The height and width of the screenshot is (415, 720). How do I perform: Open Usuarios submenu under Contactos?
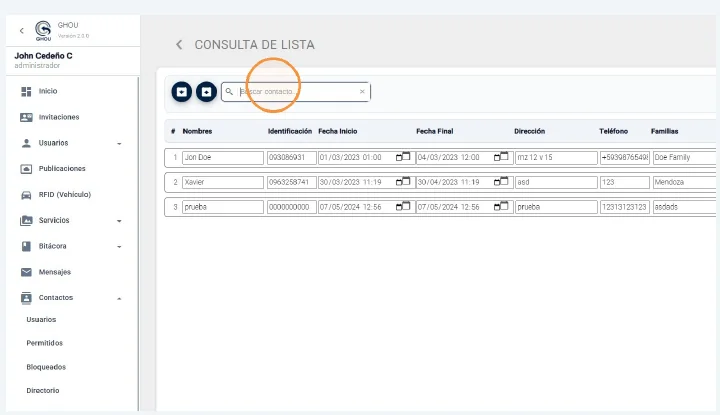(x=41, y=320)
